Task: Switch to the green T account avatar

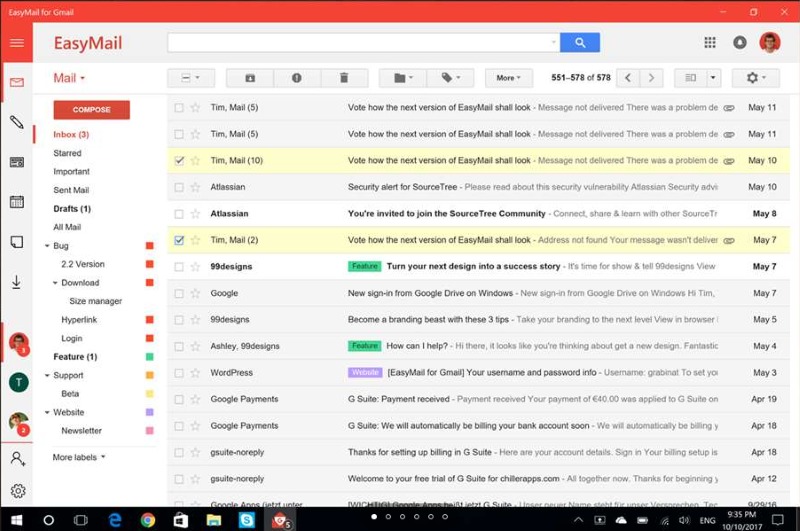Action: tap(19, 382)
